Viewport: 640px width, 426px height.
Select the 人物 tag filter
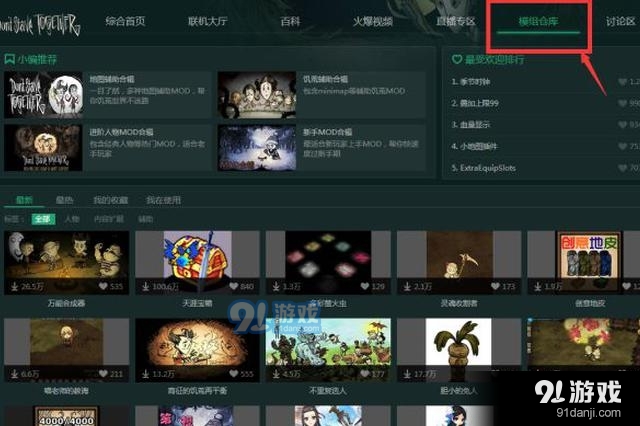tap(72, 219)
